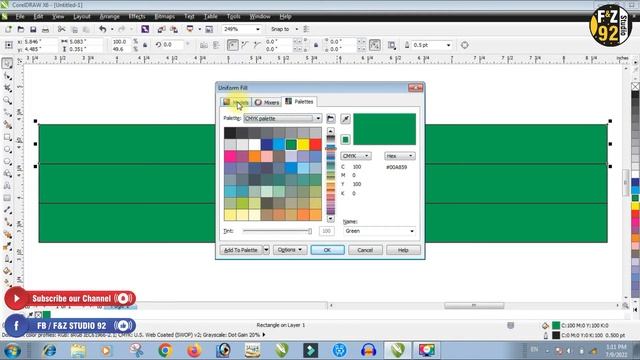
Task: Open the Effects menu
Action: 137,16
